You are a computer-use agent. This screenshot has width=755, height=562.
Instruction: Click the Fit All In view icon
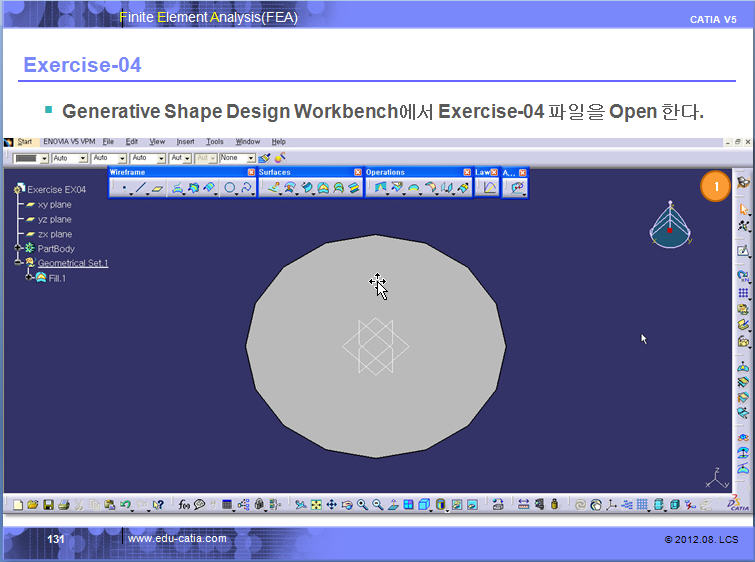coord(316,505)
